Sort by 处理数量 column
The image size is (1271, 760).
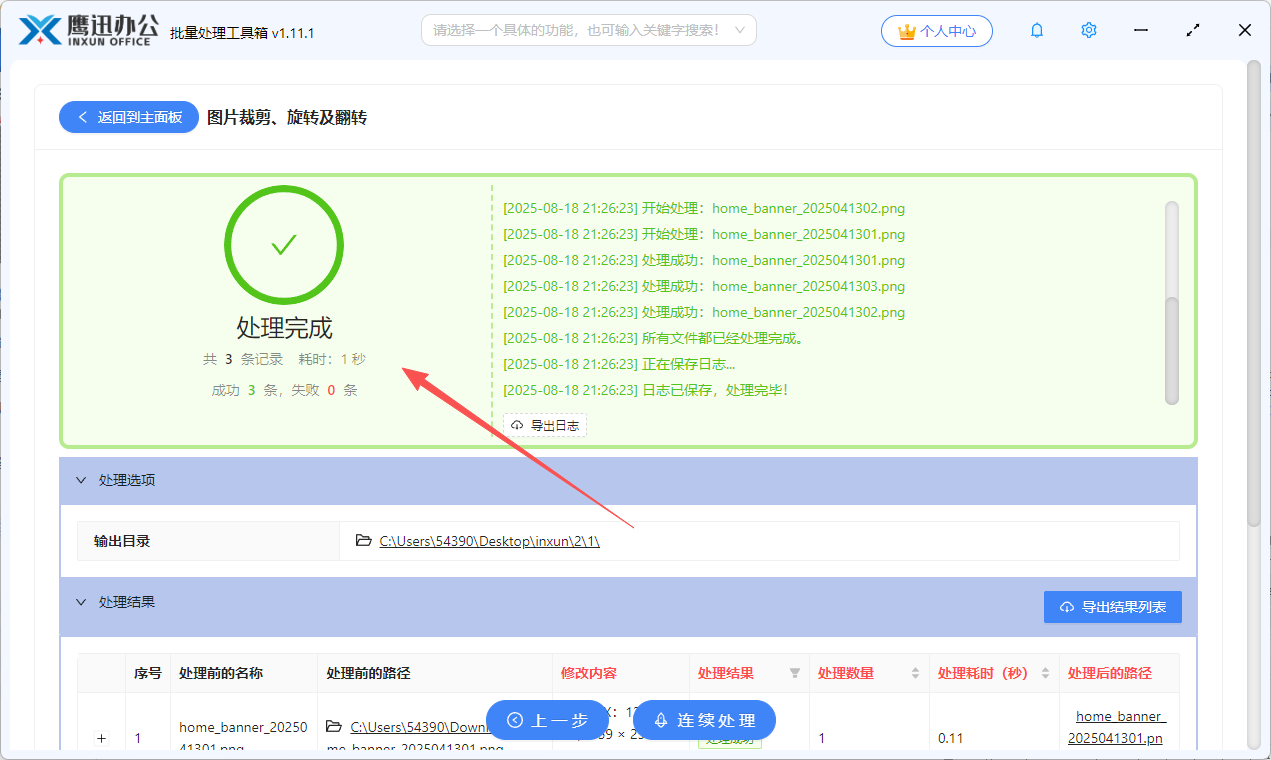[x=915, y=673]
